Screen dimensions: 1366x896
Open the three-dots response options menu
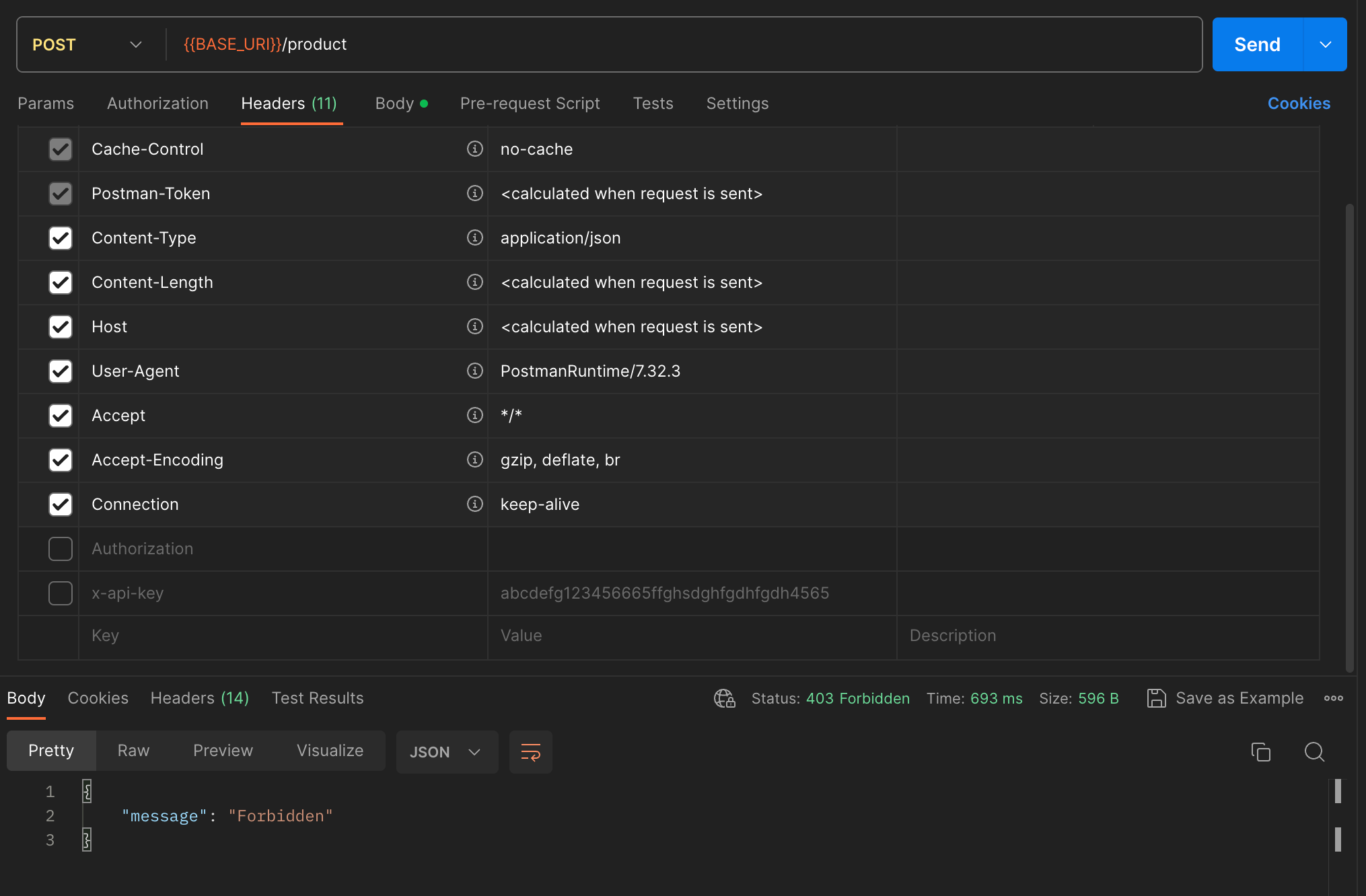click(x=1333, y=698)
